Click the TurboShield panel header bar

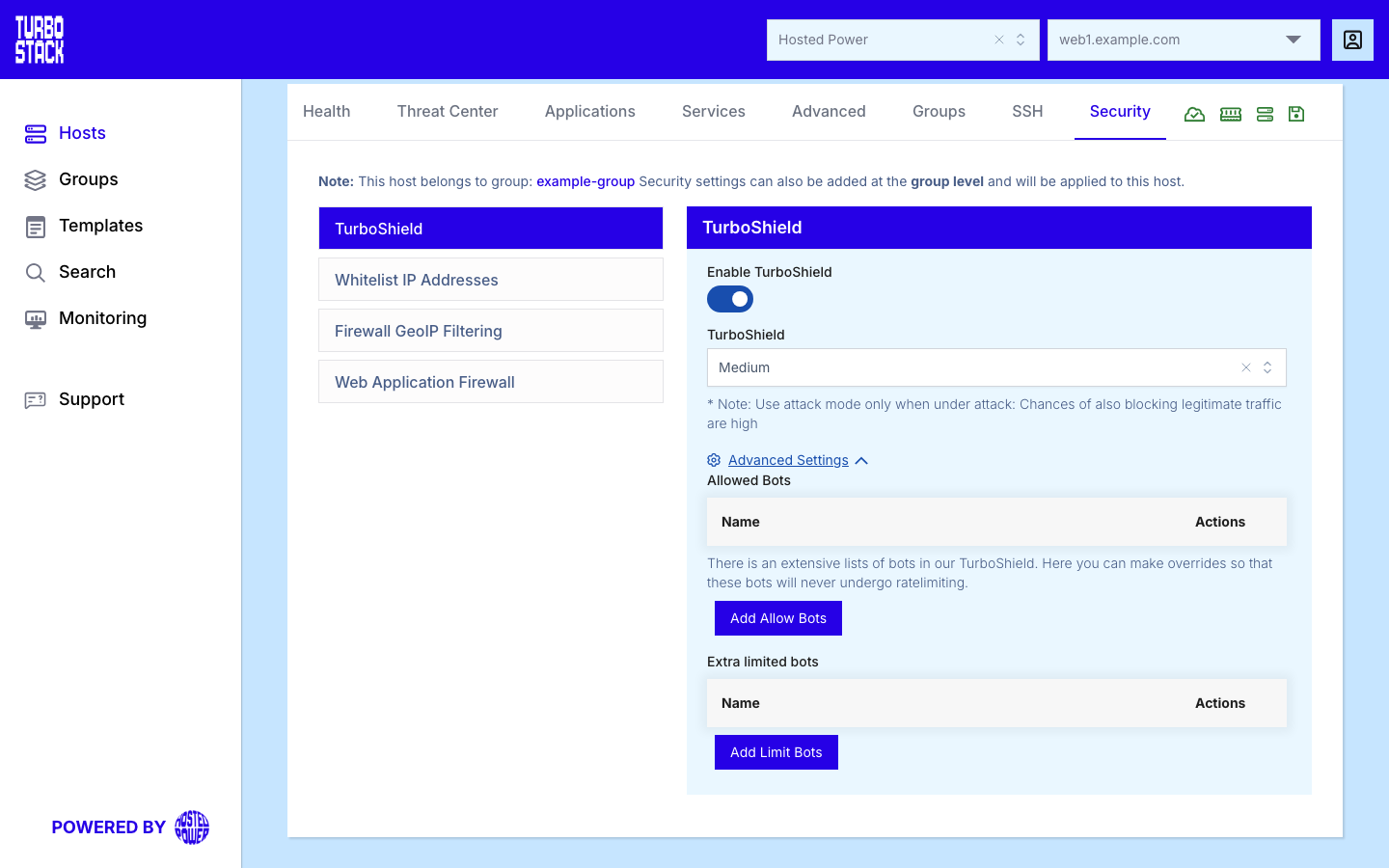coord(999,228)
